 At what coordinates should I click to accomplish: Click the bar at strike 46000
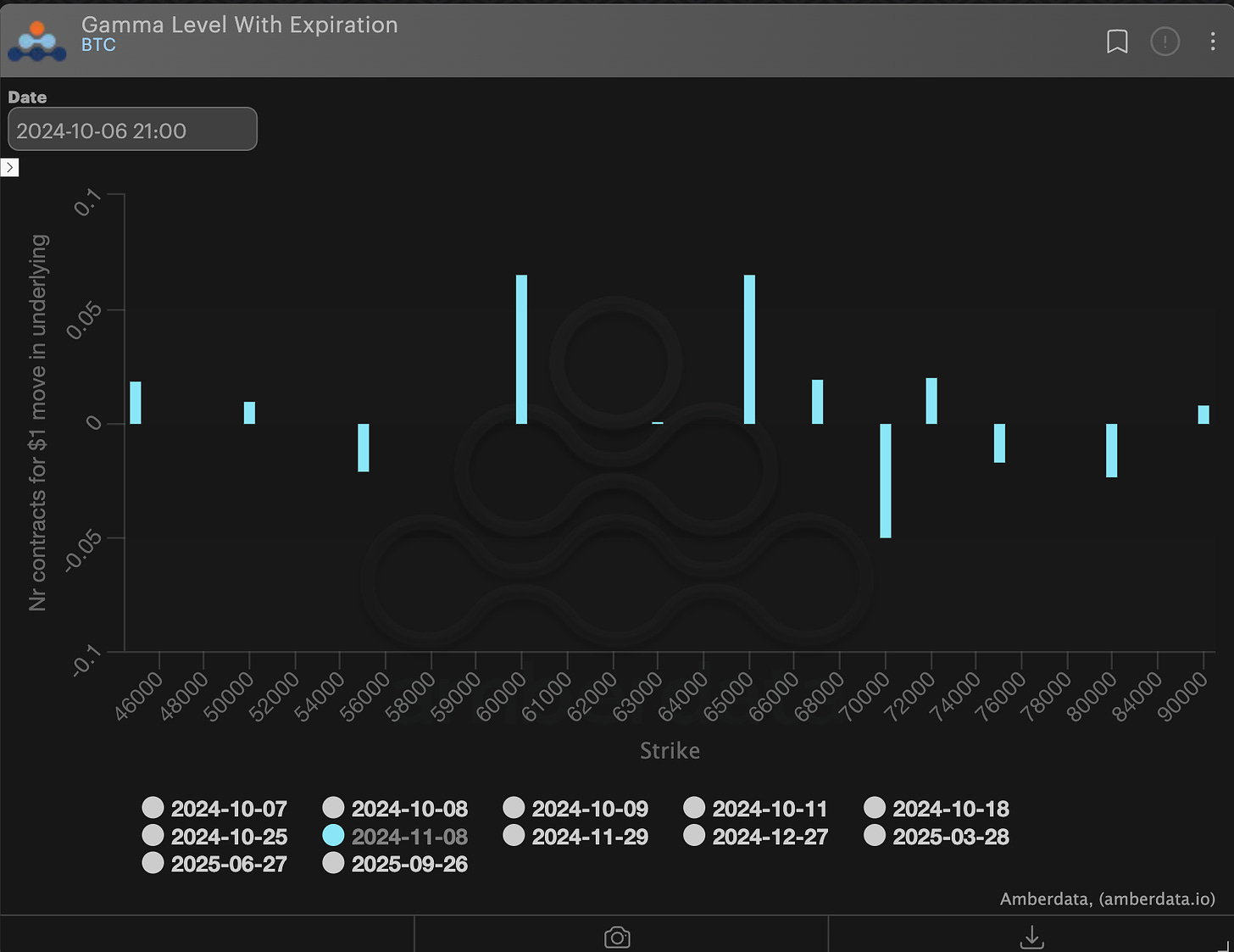tap(136, 403)
